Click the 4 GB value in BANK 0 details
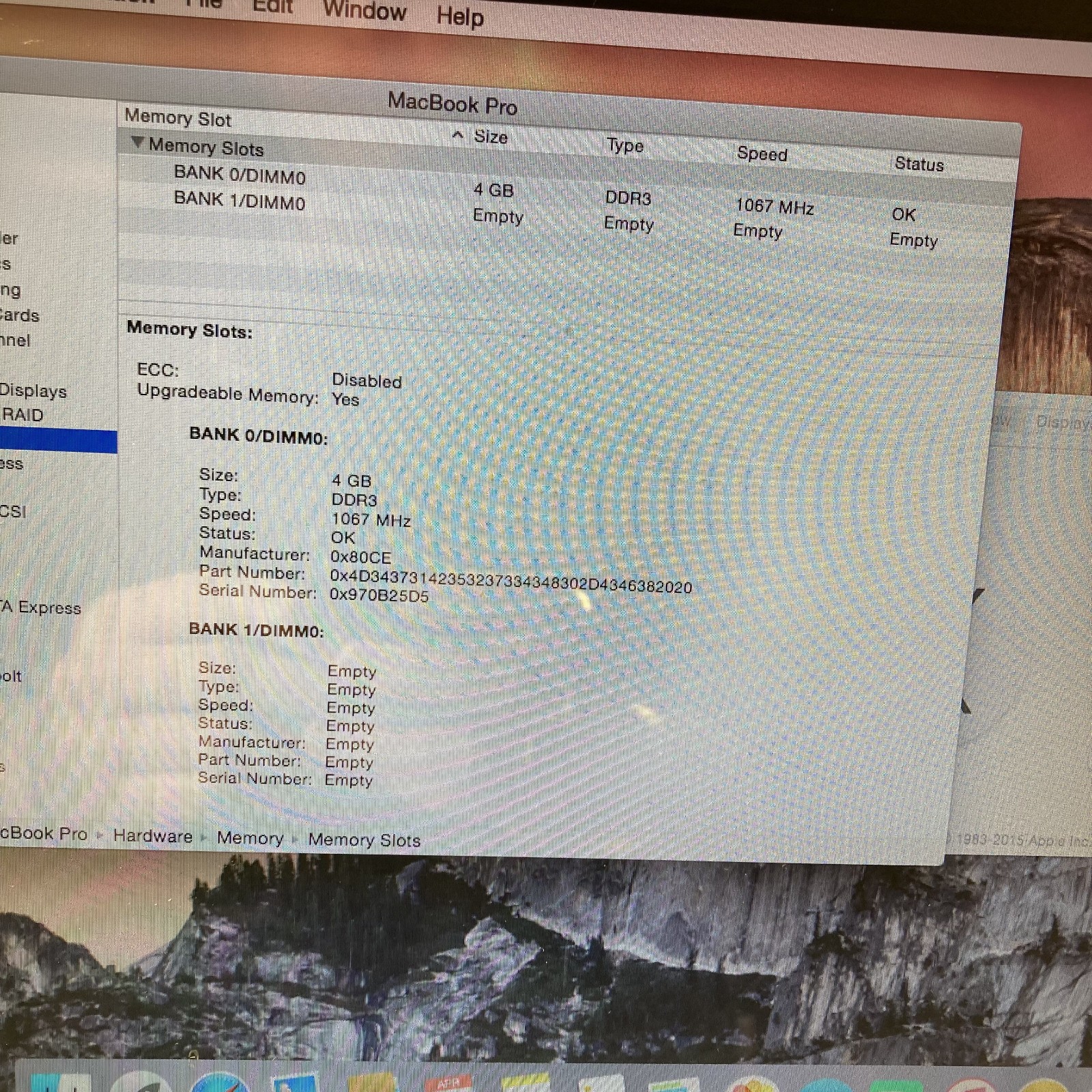1092x1092 pixels. [x=351, y=480]
